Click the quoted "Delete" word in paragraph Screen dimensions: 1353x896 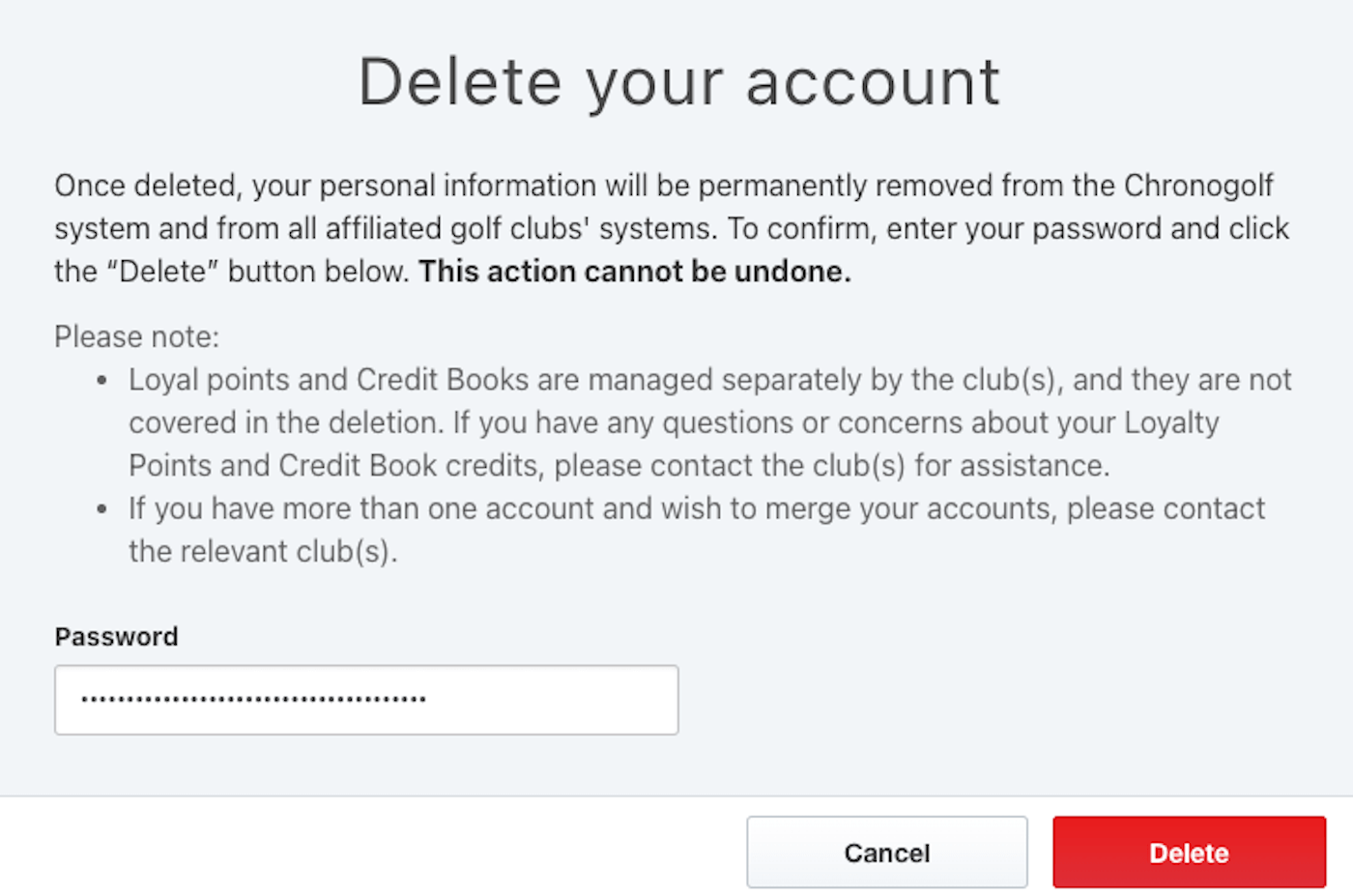click(162, 272)
